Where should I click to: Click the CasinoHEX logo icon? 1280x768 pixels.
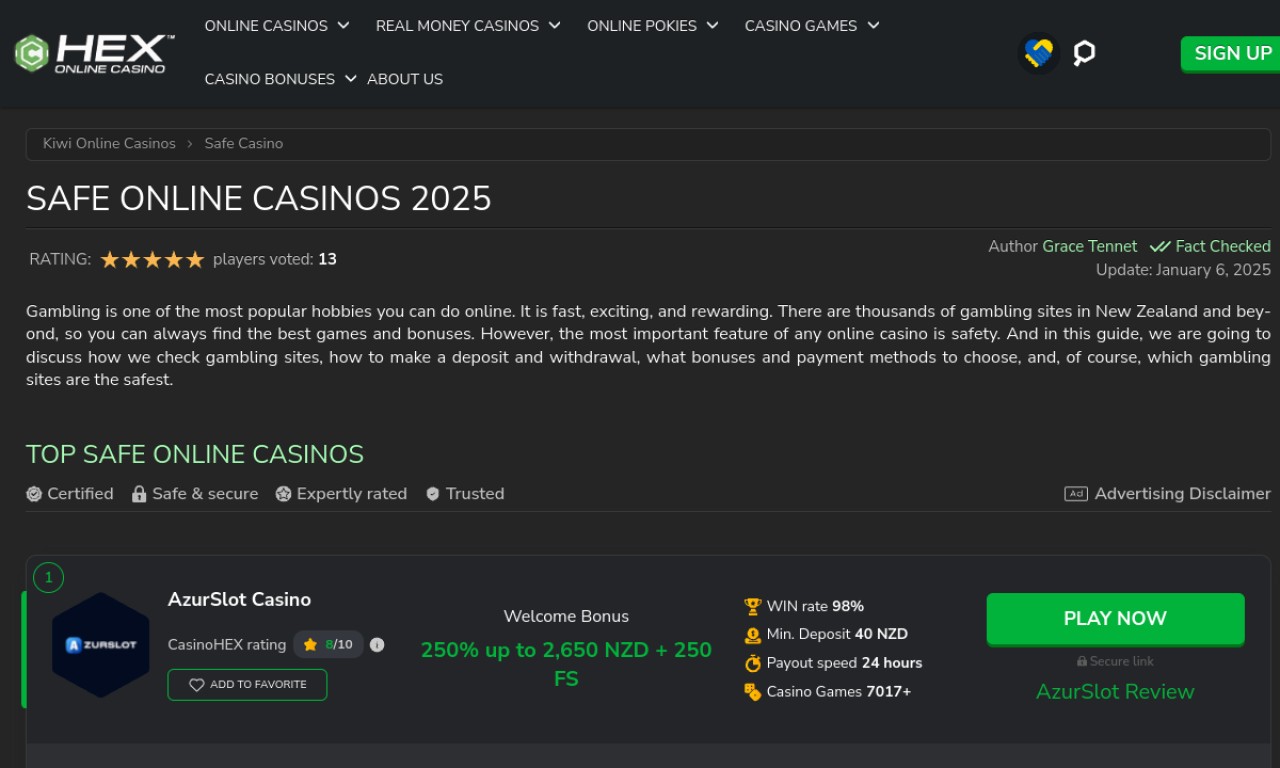click(32, 53)
